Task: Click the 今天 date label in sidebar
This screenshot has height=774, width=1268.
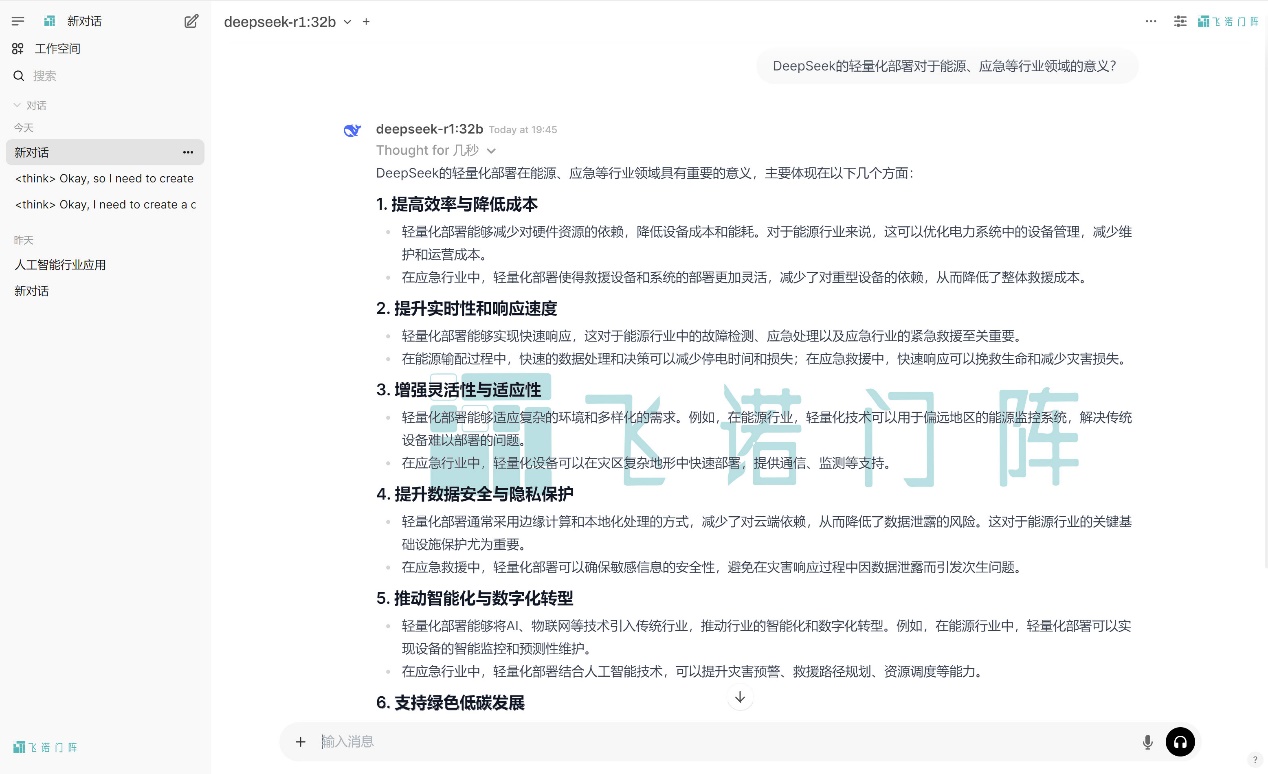Action: (x=23, y=128)
